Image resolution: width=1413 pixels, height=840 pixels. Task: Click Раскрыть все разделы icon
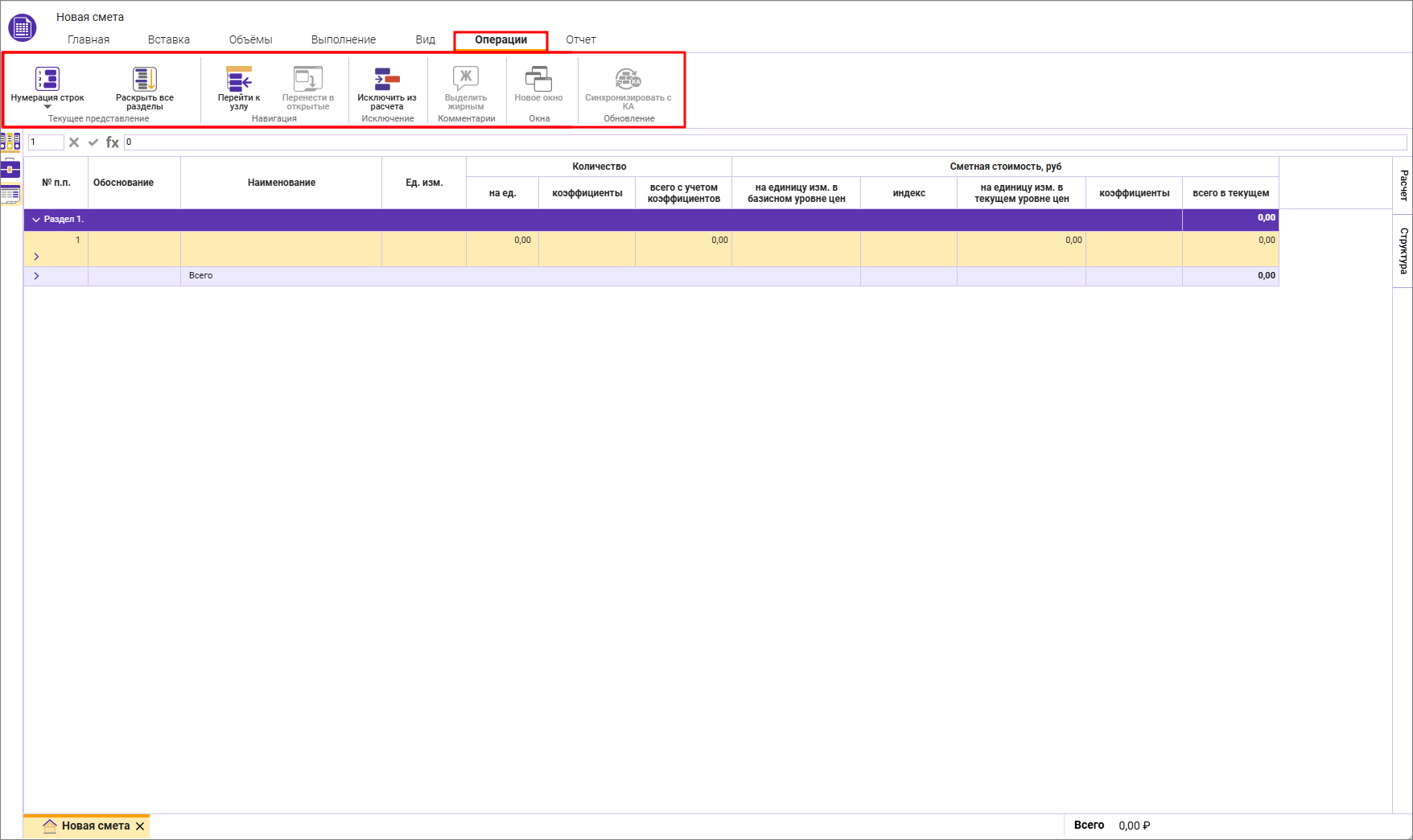coord(145,79)
